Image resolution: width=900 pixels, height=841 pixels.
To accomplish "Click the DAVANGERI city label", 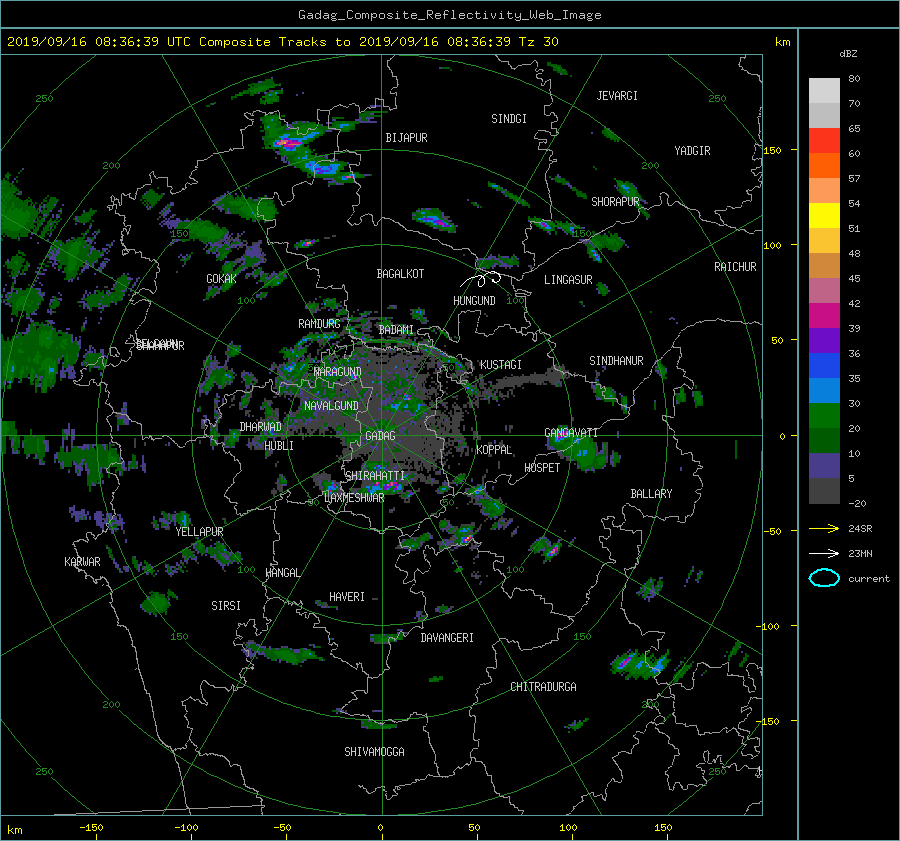I will [447, 638].
